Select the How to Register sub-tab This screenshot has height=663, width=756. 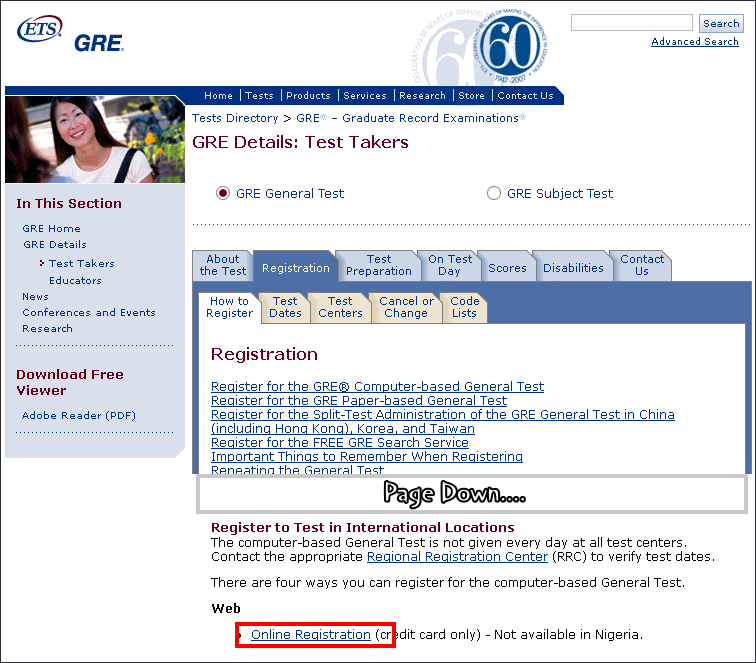229,307
